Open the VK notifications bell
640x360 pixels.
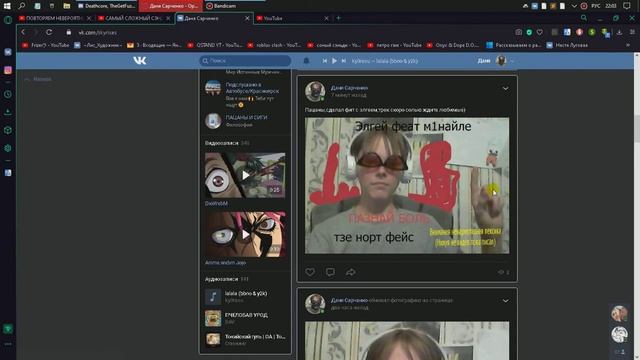(306, 61)
